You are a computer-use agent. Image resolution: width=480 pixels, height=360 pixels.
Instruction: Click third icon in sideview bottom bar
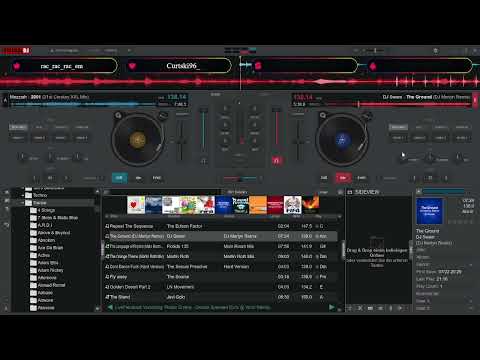click(x=370, y=308)
